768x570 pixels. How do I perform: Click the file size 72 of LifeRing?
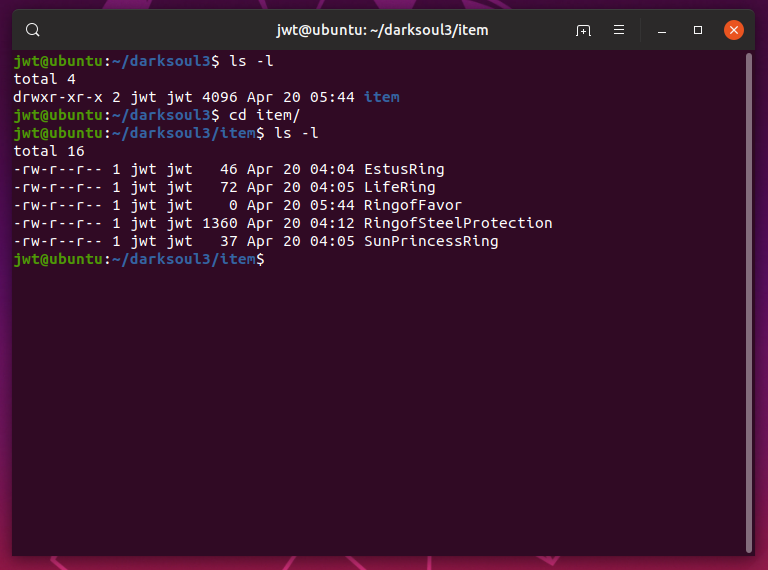(x=229, y=187)
